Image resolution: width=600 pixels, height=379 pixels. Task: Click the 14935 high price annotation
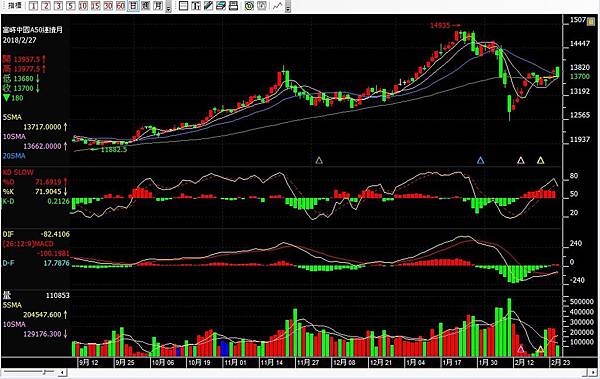coord(440,25)
